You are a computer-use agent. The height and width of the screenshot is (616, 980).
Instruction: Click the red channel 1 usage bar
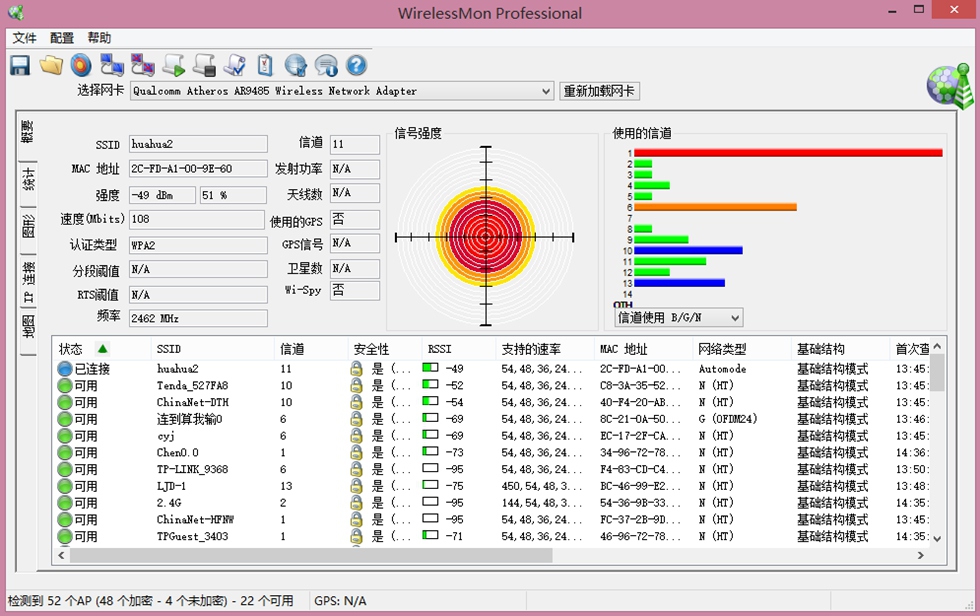pos(788,152)
